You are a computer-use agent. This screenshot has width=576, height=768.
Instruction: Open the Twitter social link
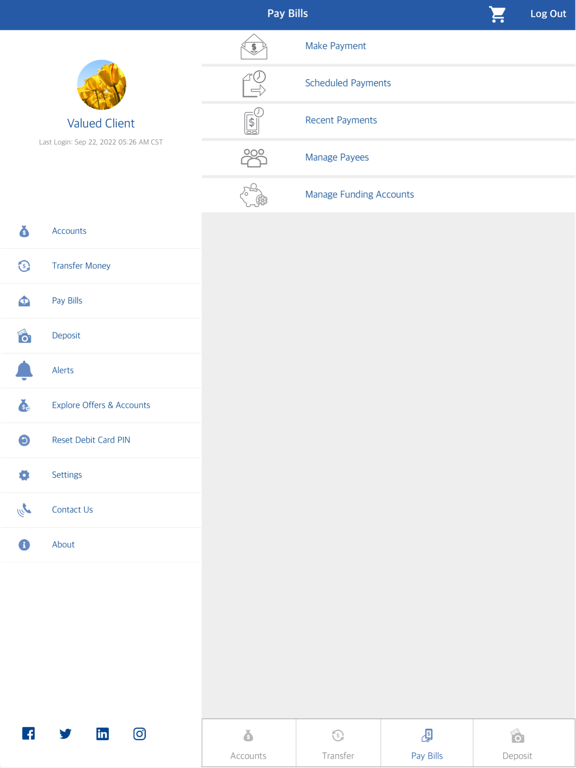click(65, 734)
